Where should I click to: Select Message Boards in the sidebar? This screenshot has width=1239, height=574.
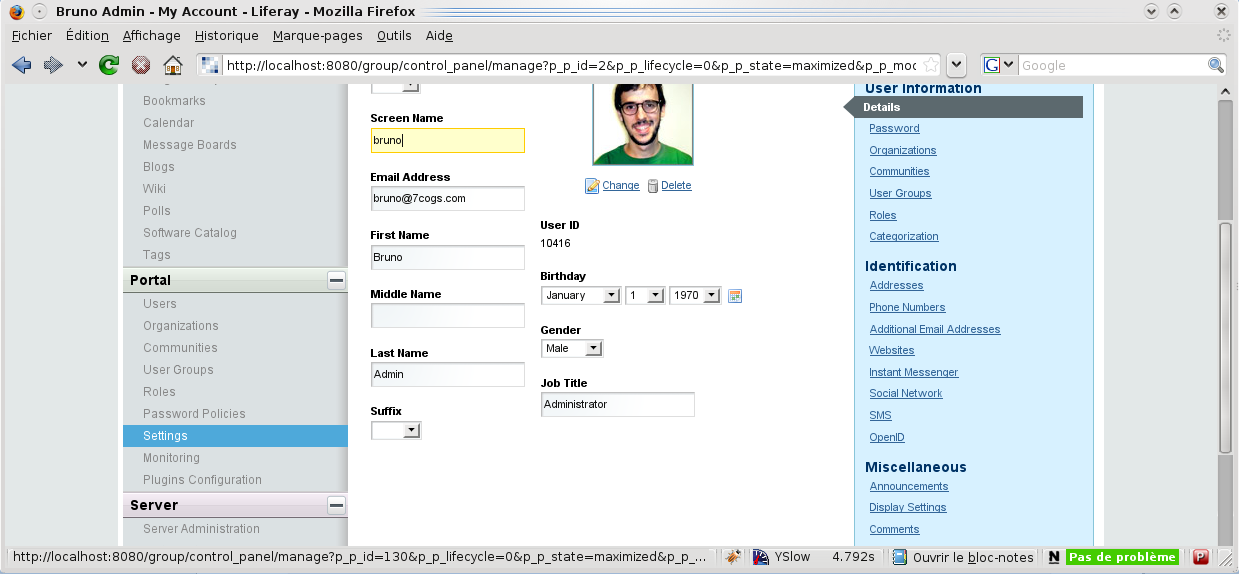[x=190, y=145]
